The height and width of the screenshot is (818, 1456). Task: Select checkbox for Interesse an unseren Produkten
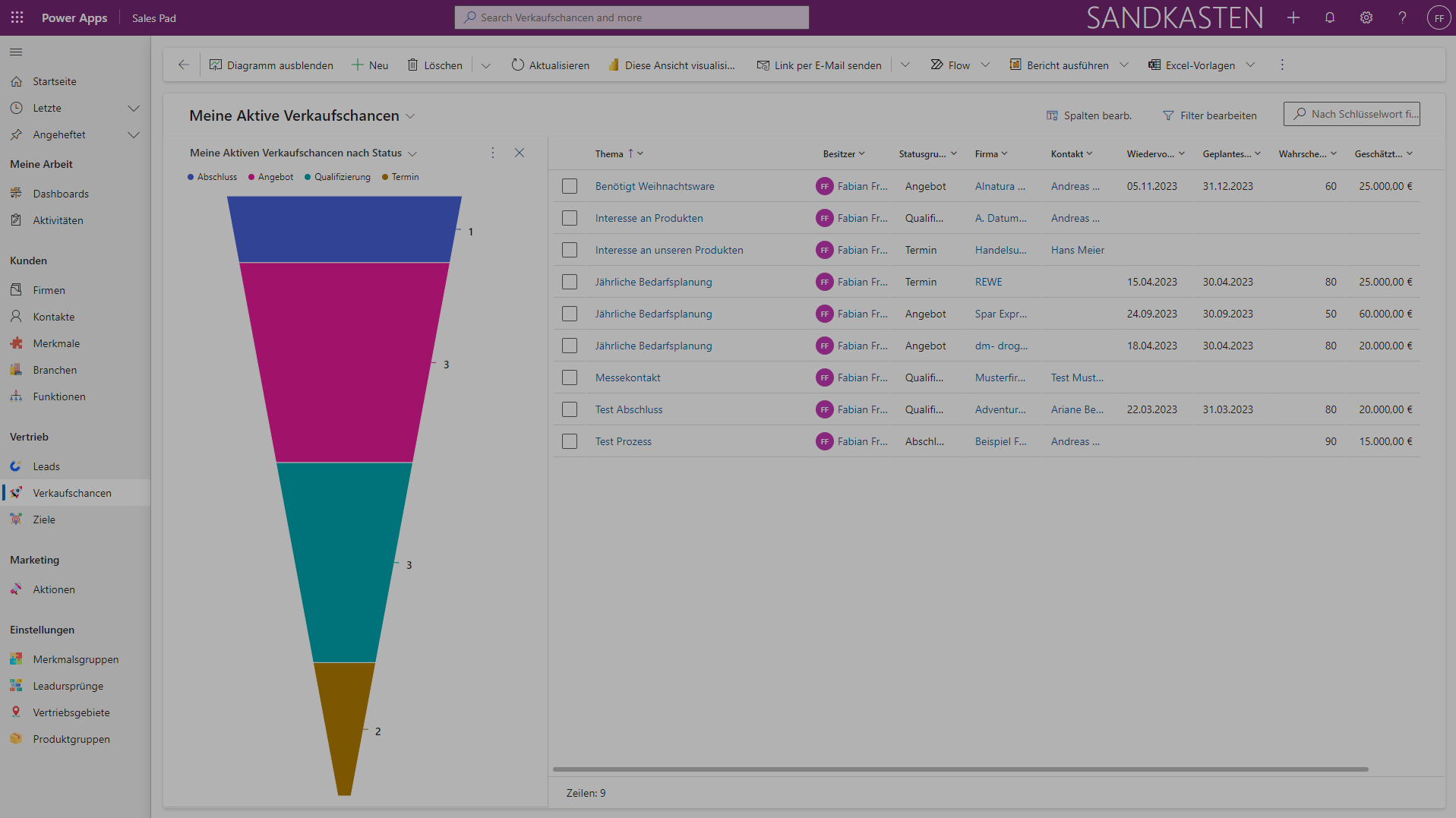tap(570, 250)
